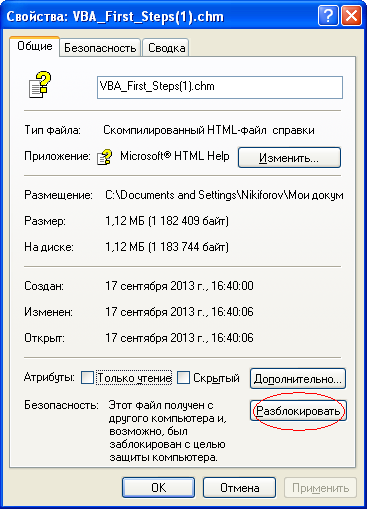
Task: Switch to the Безопасность tab
Action: [100, 48]
